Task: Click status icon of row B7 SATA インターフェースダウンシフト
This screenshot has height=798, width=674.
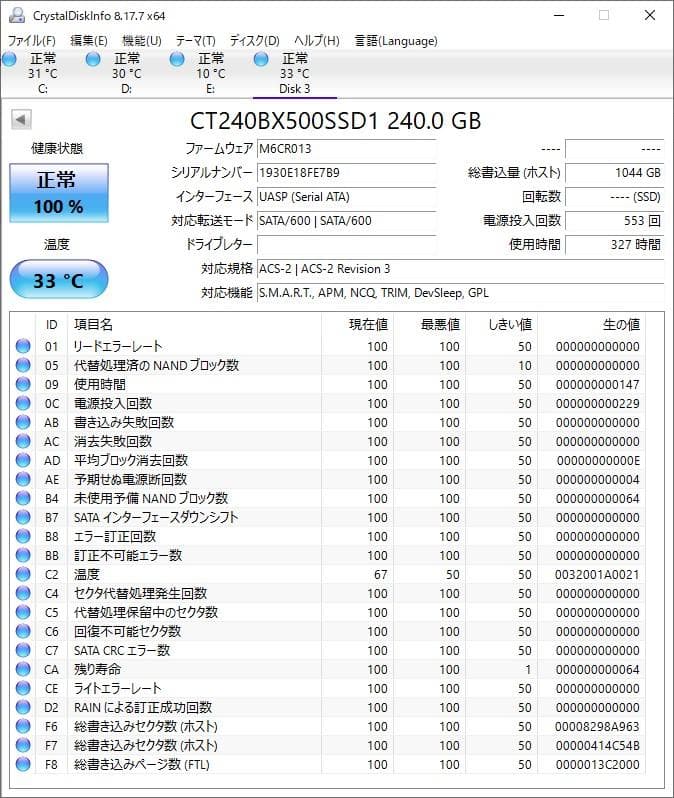Action: click(23, 517)
